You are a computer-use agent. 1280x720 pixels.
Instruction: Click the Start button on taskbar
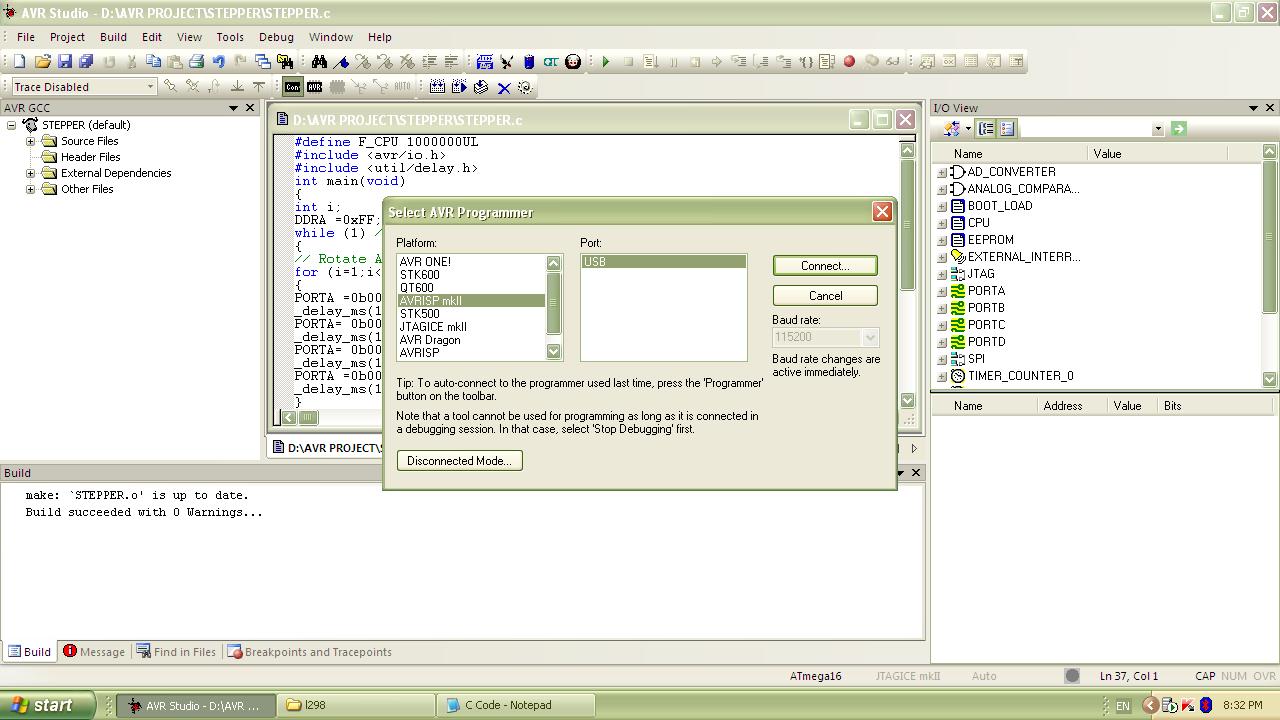(48, 705)
